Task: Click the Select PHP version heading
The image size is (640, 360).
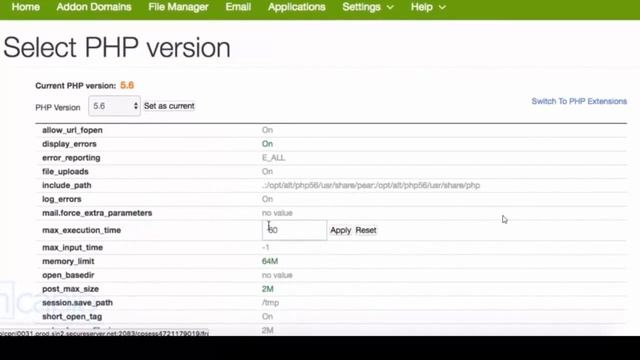Action: (117, 48)
